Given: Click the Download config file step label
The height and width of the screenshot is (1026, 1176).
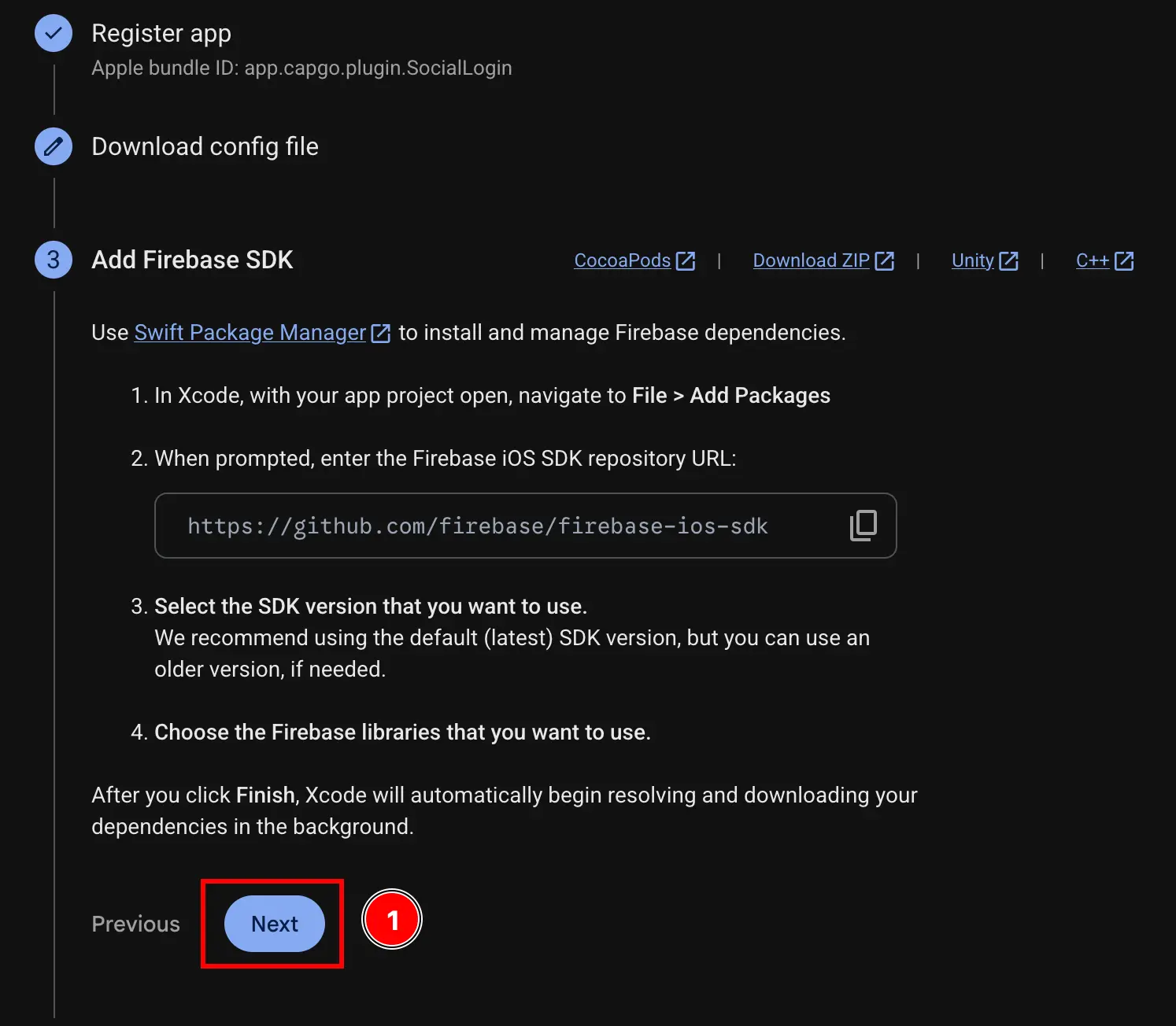Looking at the screenshot, I should pos(205,146).
